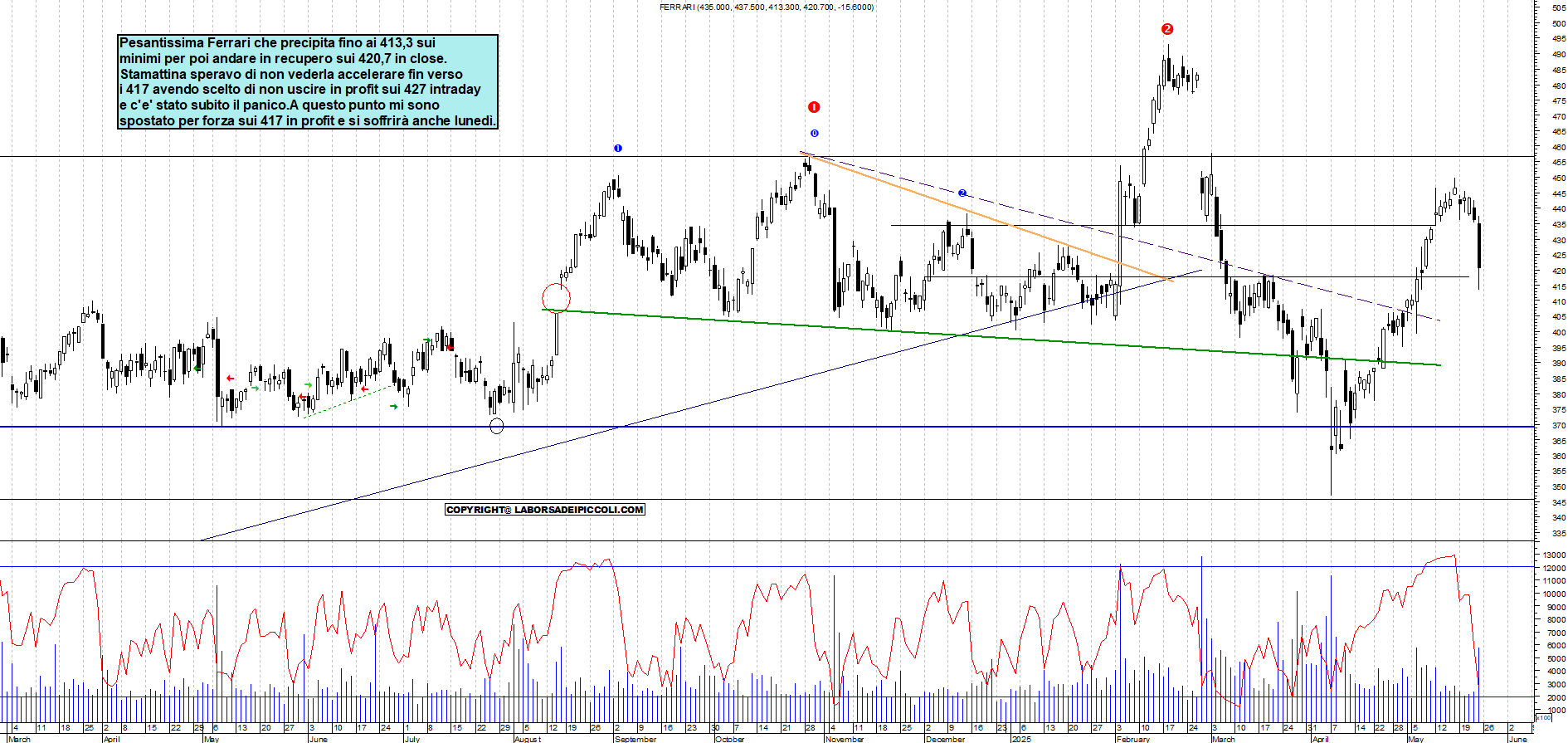Image resolution: width=1568 pixels, height=743 pixels.
Task: Click the 'July' label on the time axis
Action: coord(412,739)
